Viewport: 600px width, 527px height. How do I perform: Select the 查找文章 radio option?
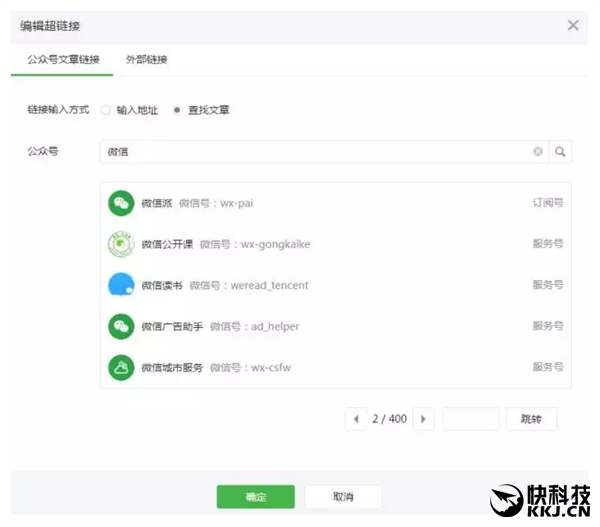coord(178,110)
